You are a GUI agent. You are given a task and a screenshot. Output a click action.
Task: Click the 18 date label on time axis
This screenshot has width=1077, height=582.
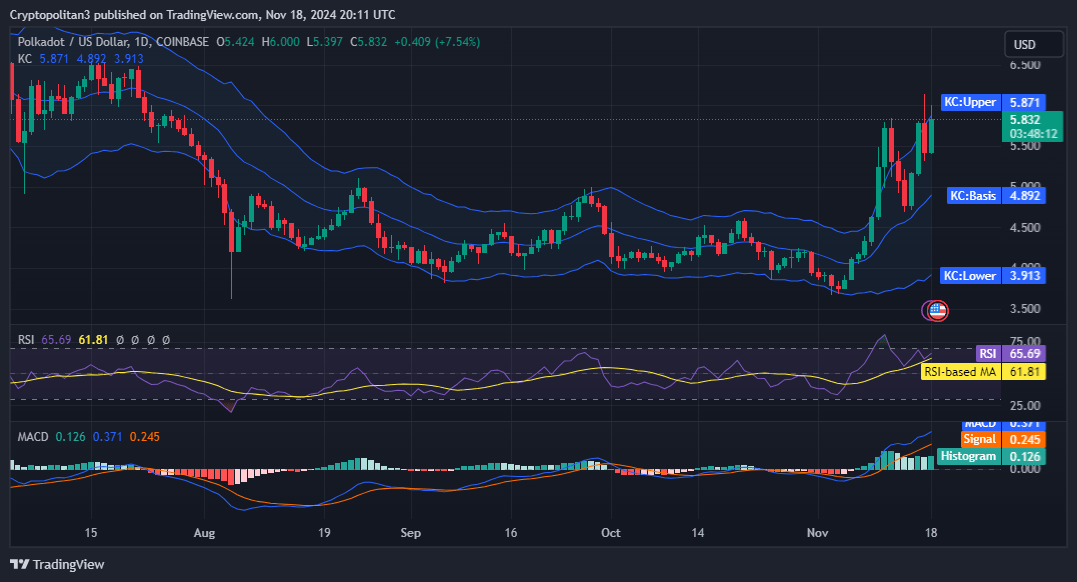(931, 533)
